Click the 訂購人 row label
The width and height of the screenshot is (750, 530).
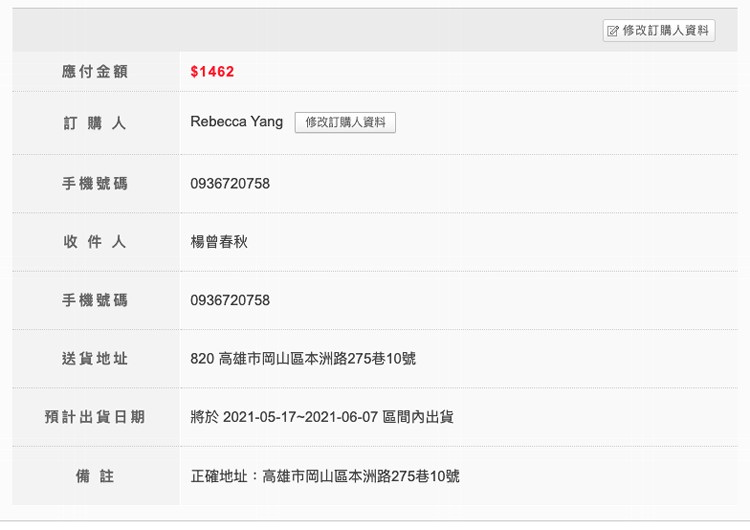[x=95, y=123]
